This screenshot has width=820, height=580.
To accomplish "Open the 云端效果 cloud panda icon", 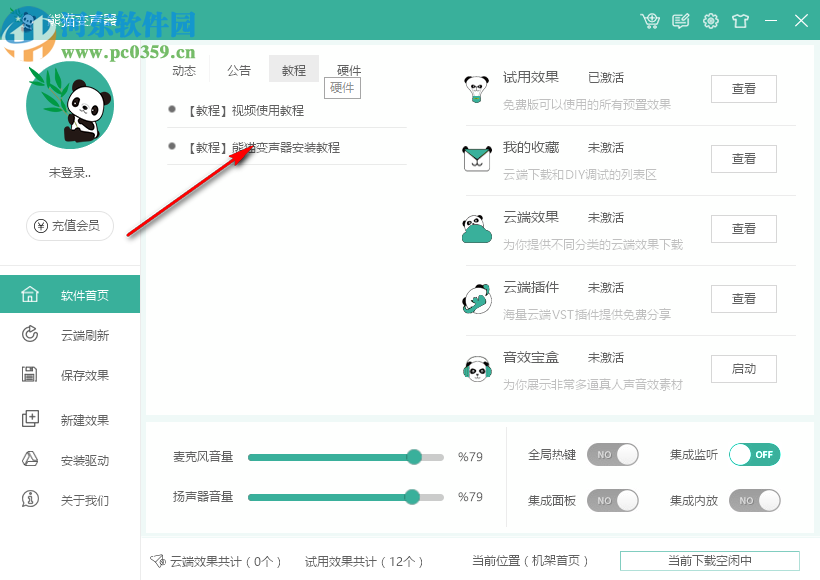I will tap(477, 228).
